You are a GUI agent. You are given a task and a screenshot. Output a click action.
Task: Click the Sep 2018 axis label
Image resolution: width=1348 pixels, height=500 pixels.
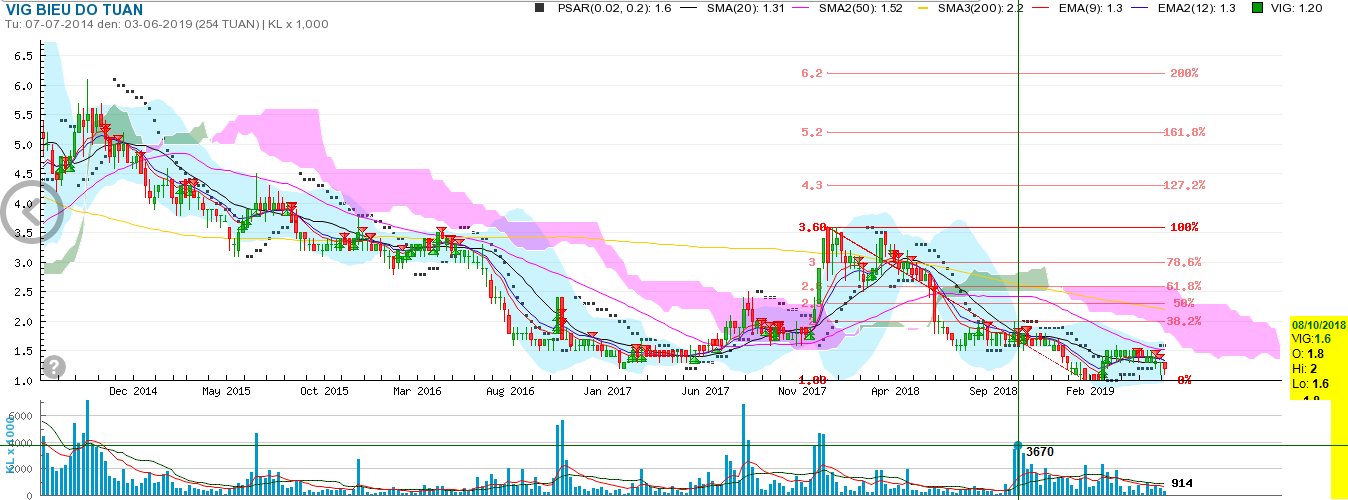click(992, 391)
